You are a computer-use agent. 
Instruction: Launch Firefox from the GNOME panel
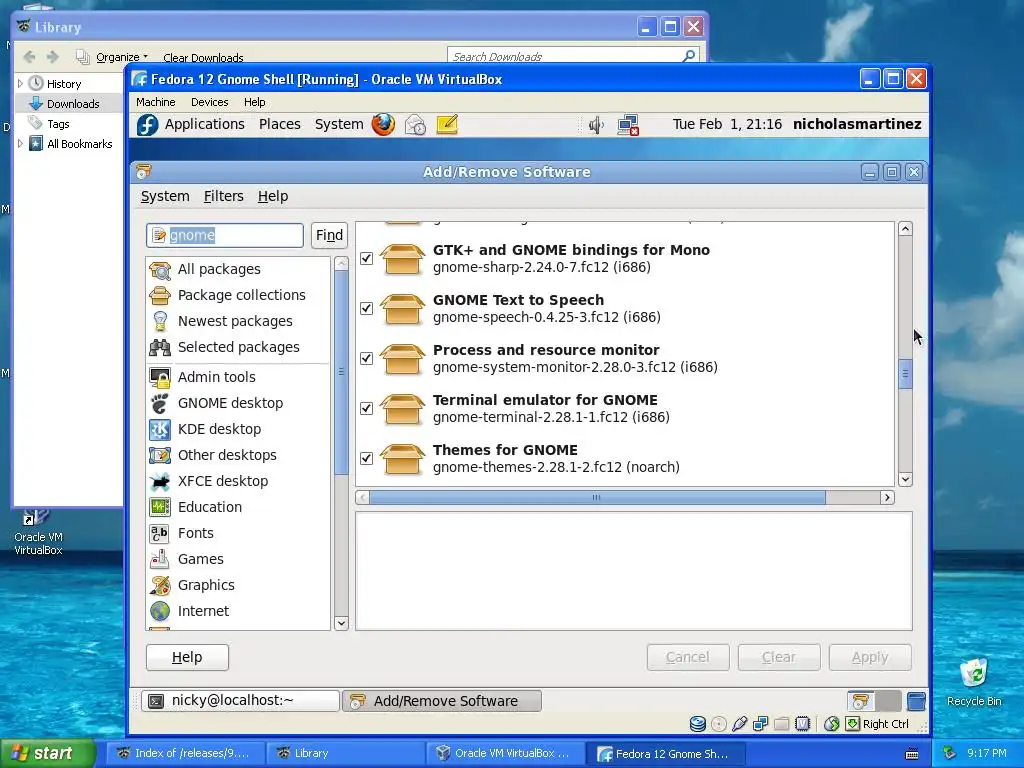click(383, 124)
